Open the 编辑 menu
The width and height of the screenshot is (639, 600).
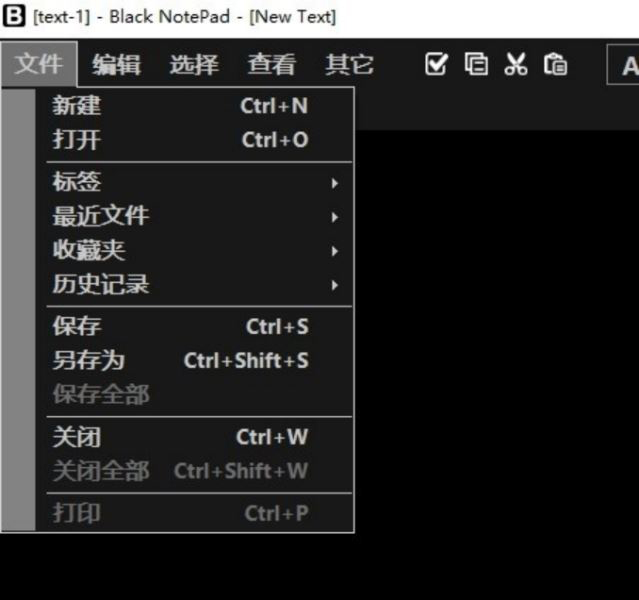117,64
